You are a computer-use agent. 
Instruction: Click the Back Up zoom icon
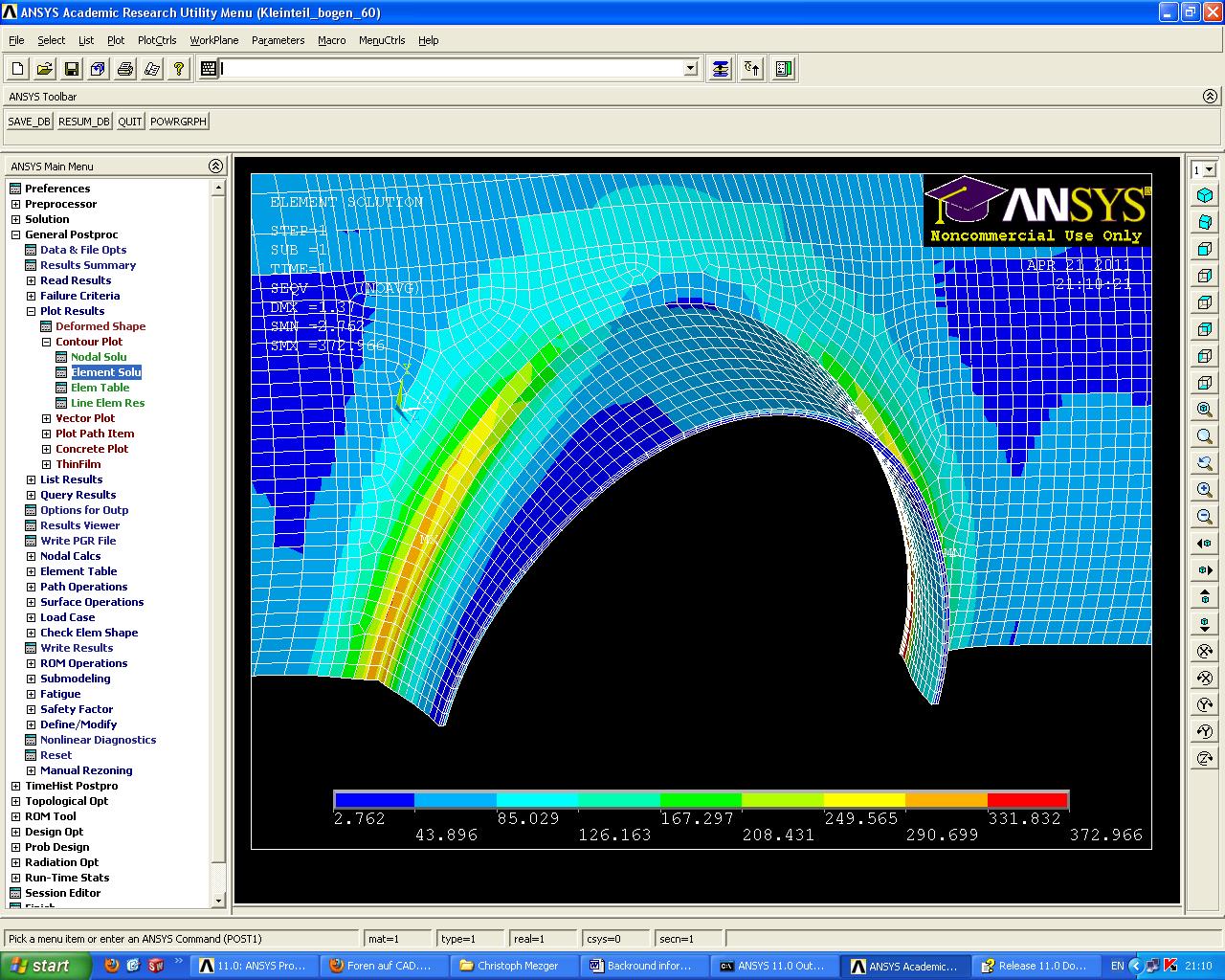(1205, 463)
